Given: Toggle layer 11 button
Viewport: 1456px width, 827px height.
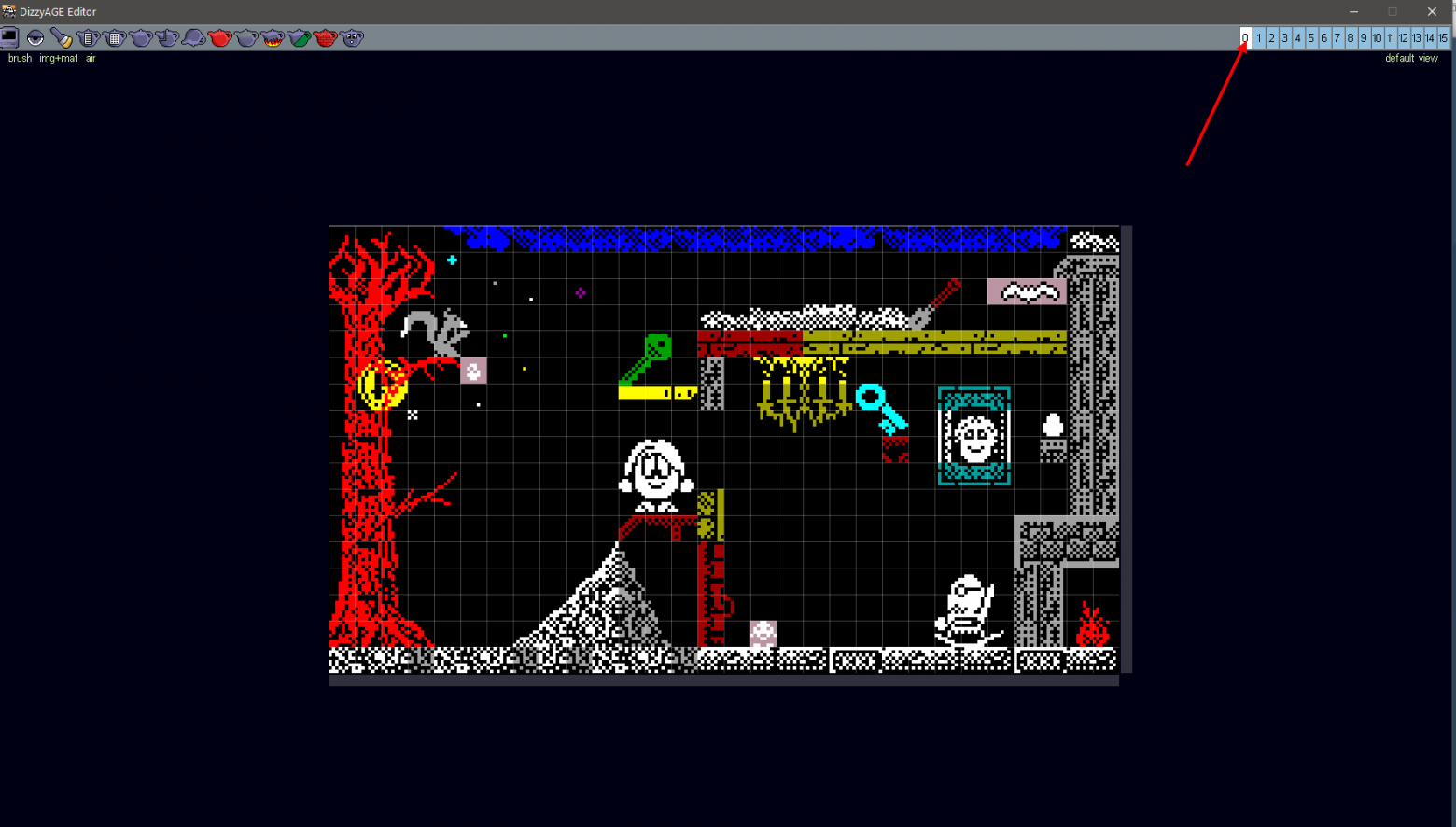Looking at the screenshot, I should 1390,37.
